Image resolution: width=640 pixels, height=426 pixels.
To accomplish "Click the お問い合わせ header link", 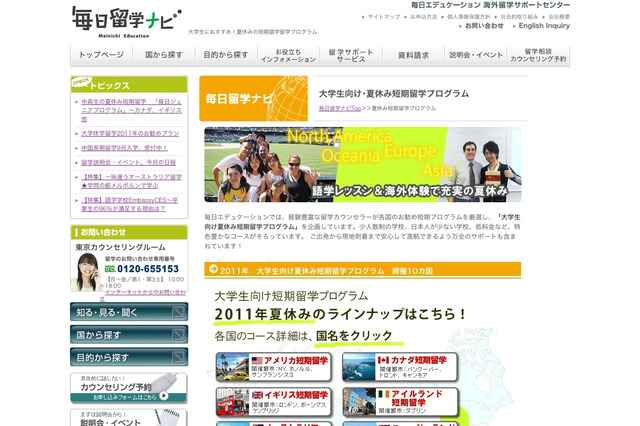I will 484,26.
